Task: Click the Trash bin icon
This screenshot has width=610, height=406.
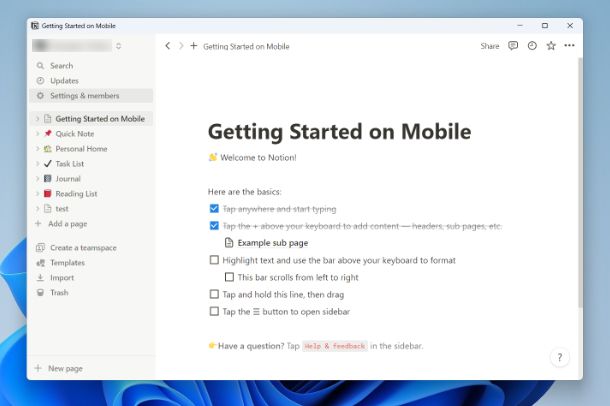Action: click(x=40, y=292)
